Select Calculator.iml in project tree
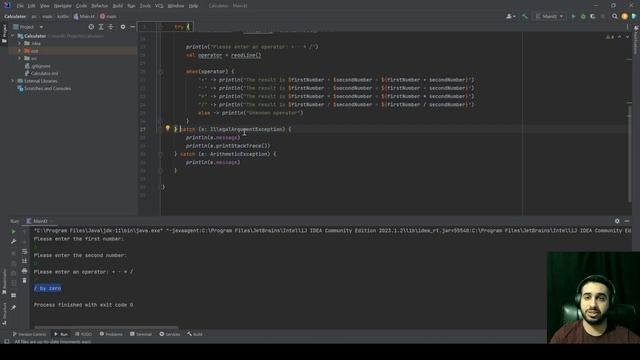The height and width of the screenshot is (360, 640). pos(42,73)
